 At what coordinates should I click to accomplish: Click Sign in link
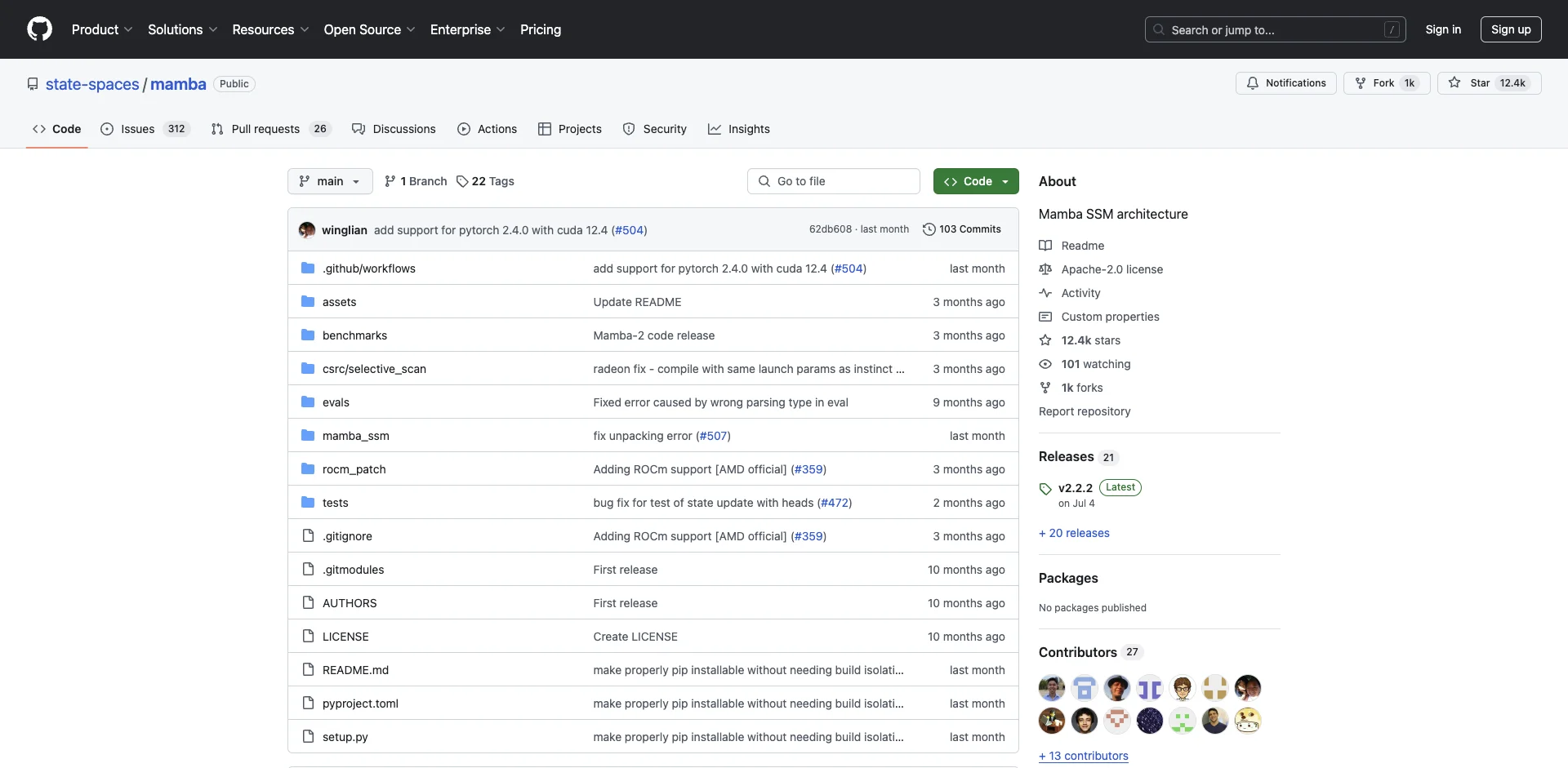pyautogui.click(x=1443, y=29)
